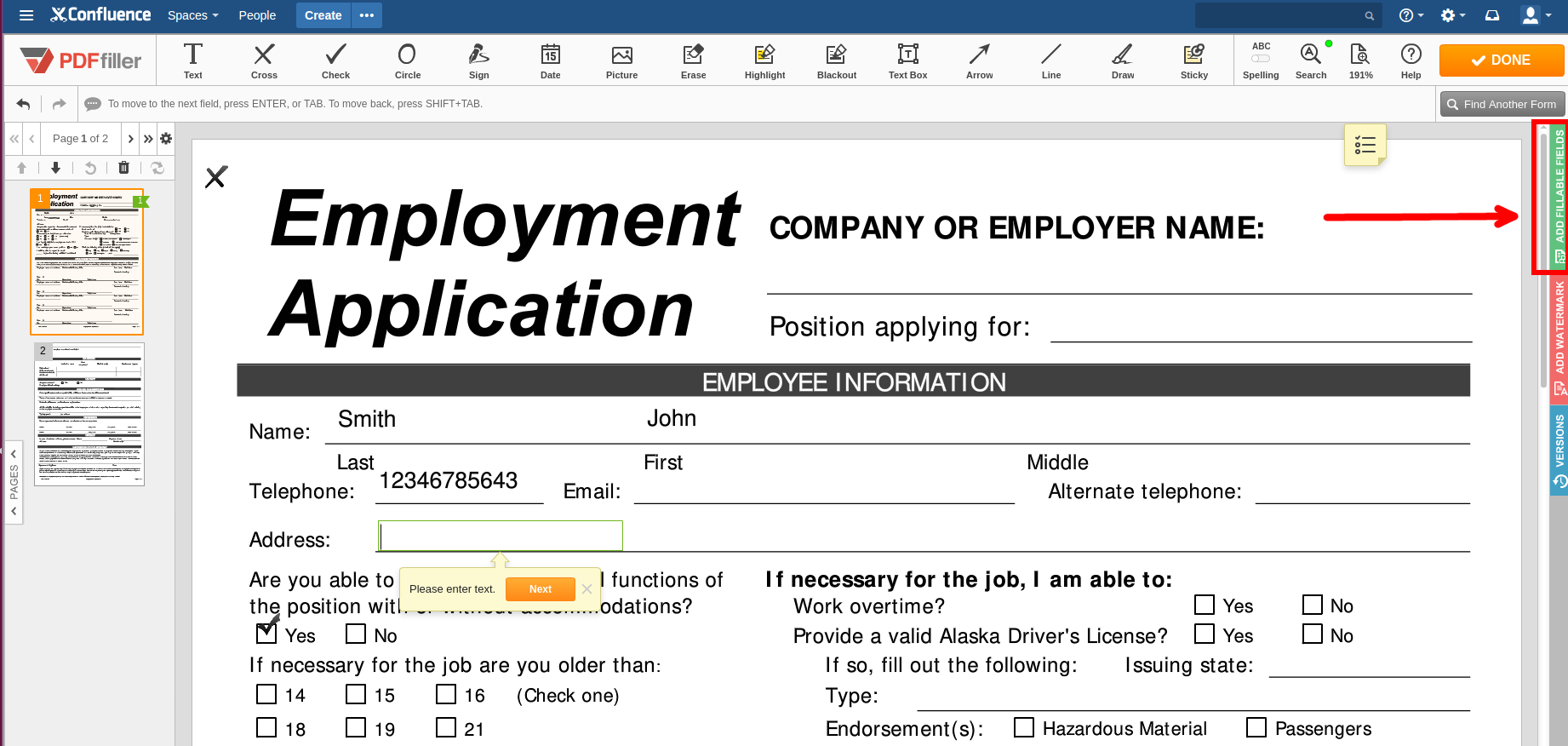The width and height of the screenshot is (1568, 746).
Task: Check the age 15 box
Action: (x=356, y=694)
